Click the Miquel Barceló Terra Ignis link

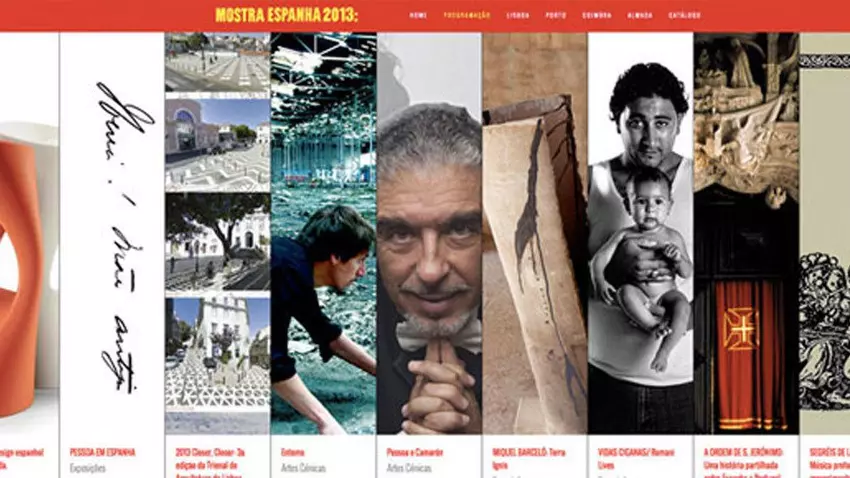click(x=529, y=458)
